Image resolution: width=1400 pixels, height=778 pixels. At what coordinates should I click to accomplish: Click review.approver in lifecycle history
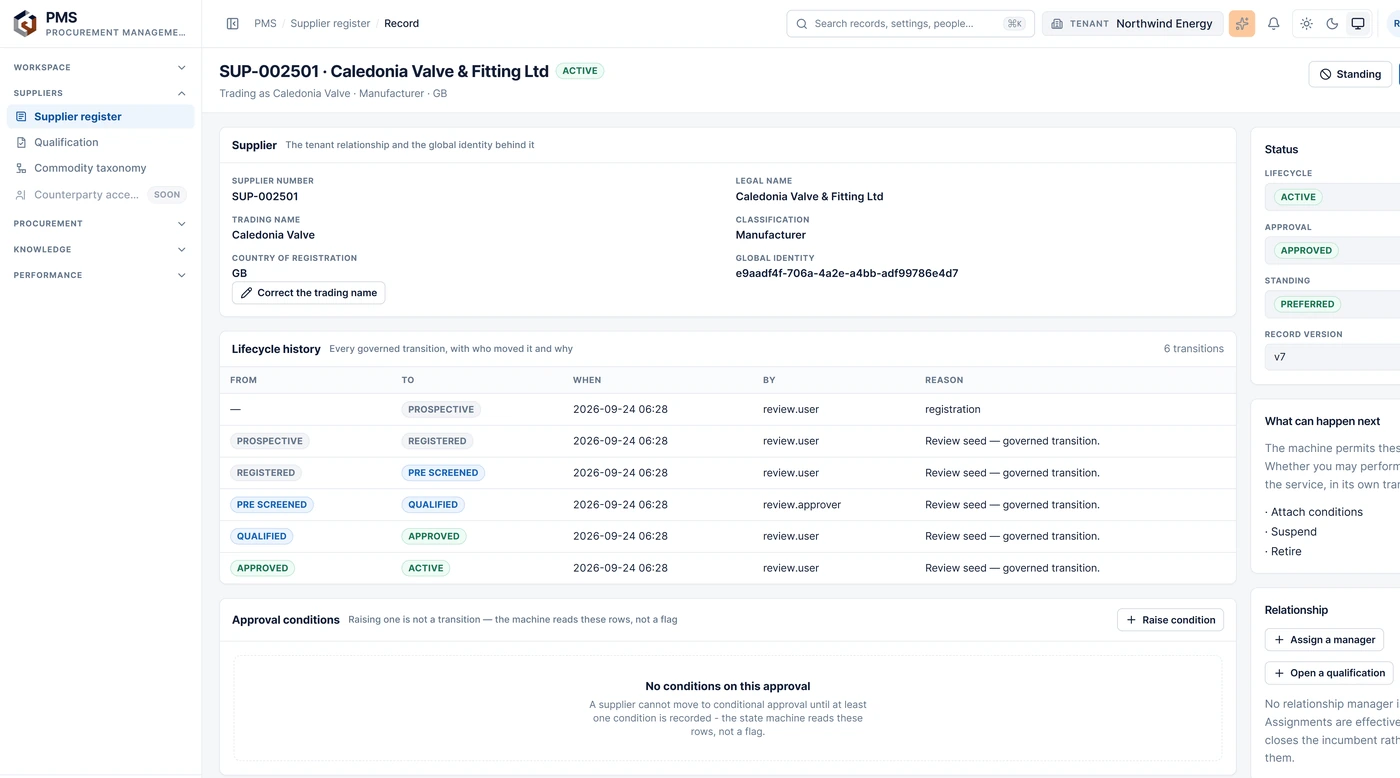802,505
